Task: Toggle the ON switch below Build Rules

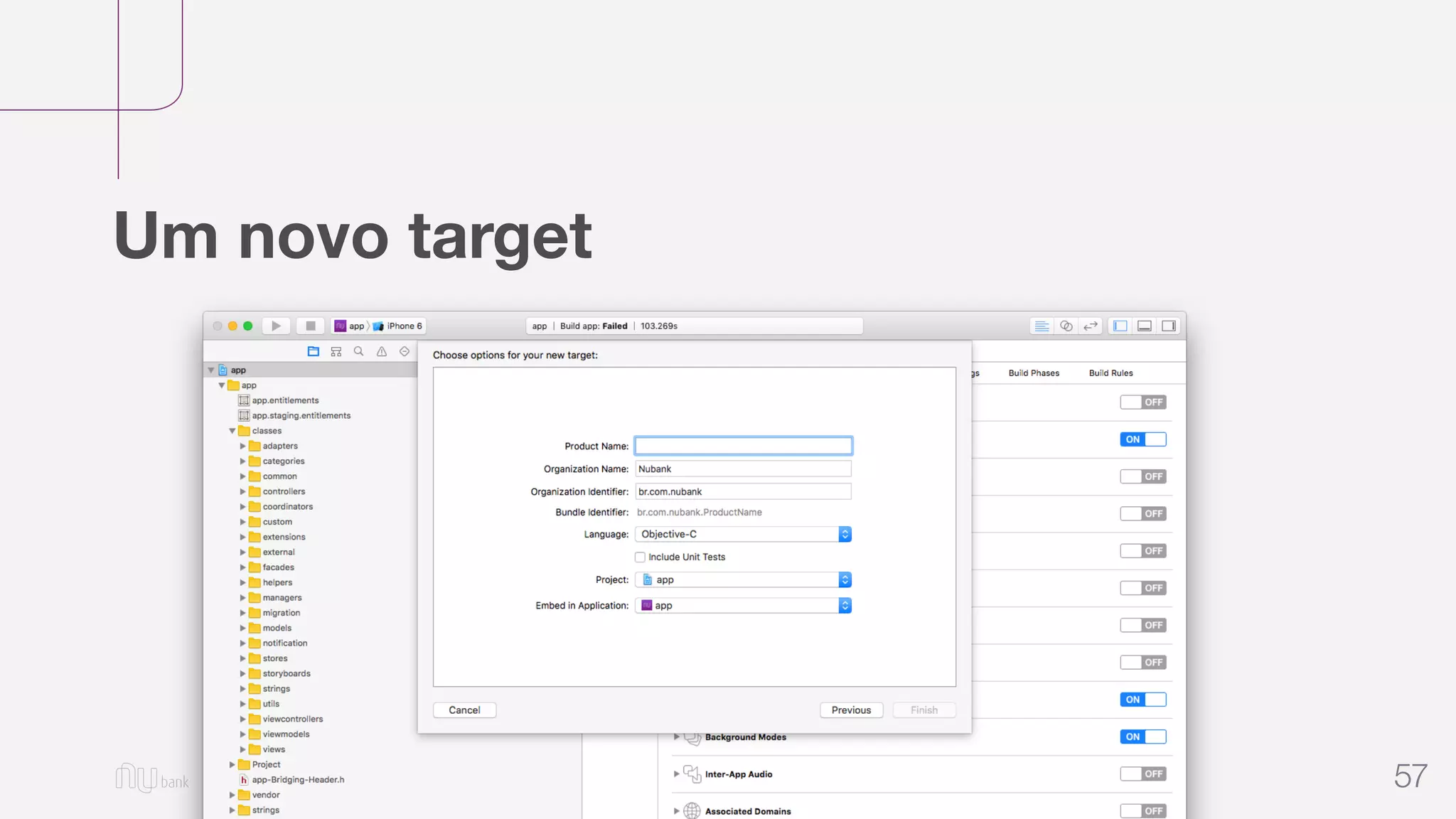Action: 1143,439
